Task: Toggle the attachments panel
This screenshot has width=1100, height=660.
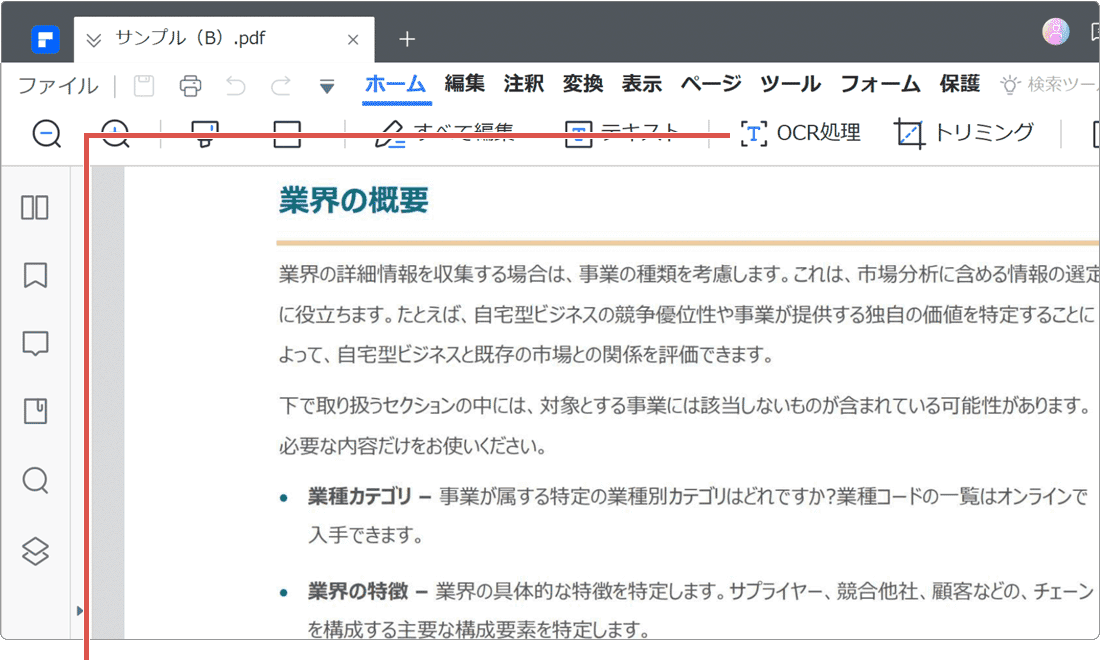Action: pos(35,411)
